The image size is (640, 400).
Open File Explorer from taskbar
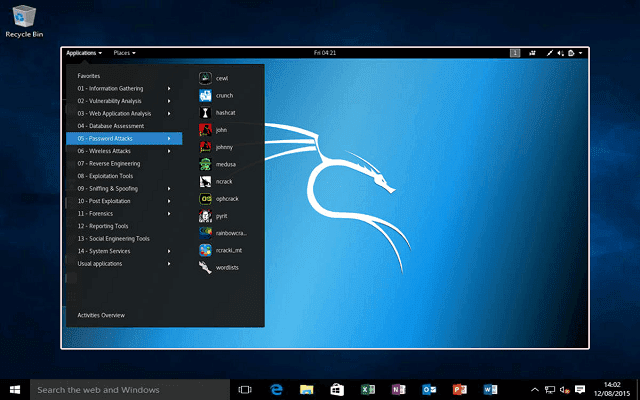(307, 390)
